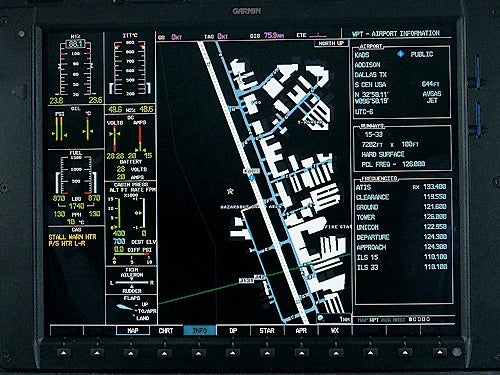Click the HARD SURFACE runway text
This screenshot has width=500, height=375.
click(383, 154)
